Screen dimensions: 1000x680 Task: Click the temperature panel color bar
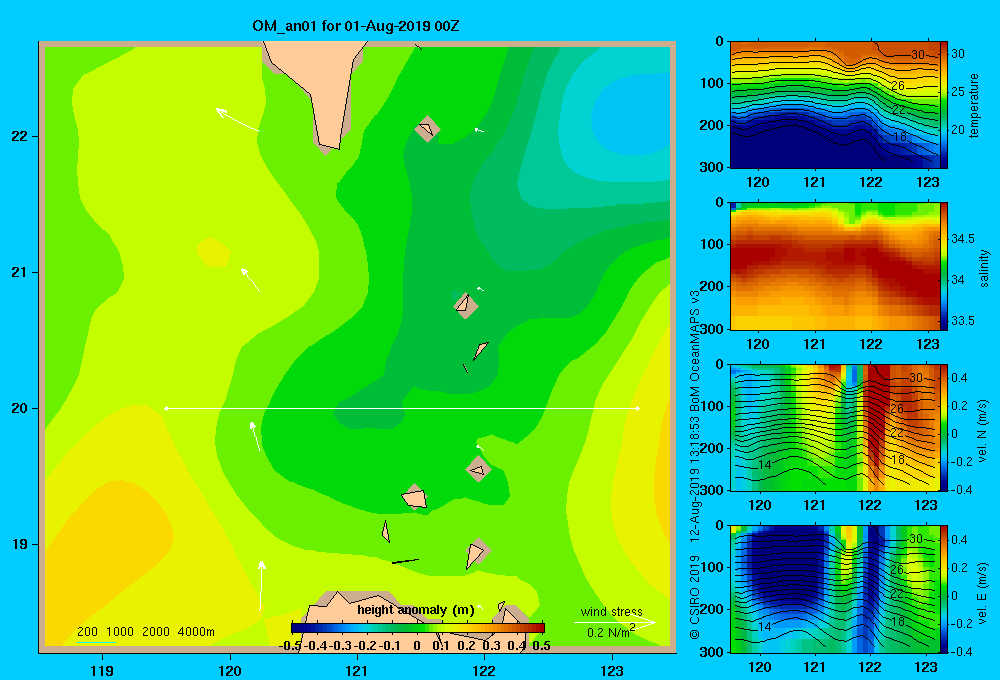pos(944,105)
